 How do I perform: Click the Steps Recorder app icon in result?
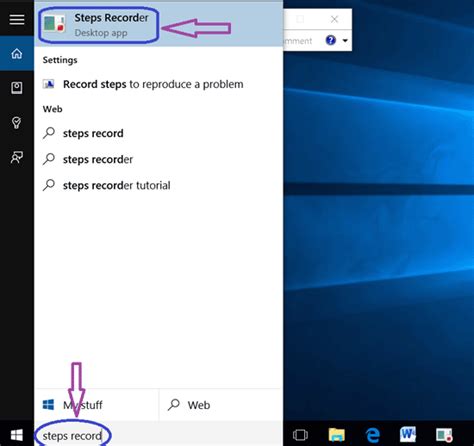click(54, 24)
